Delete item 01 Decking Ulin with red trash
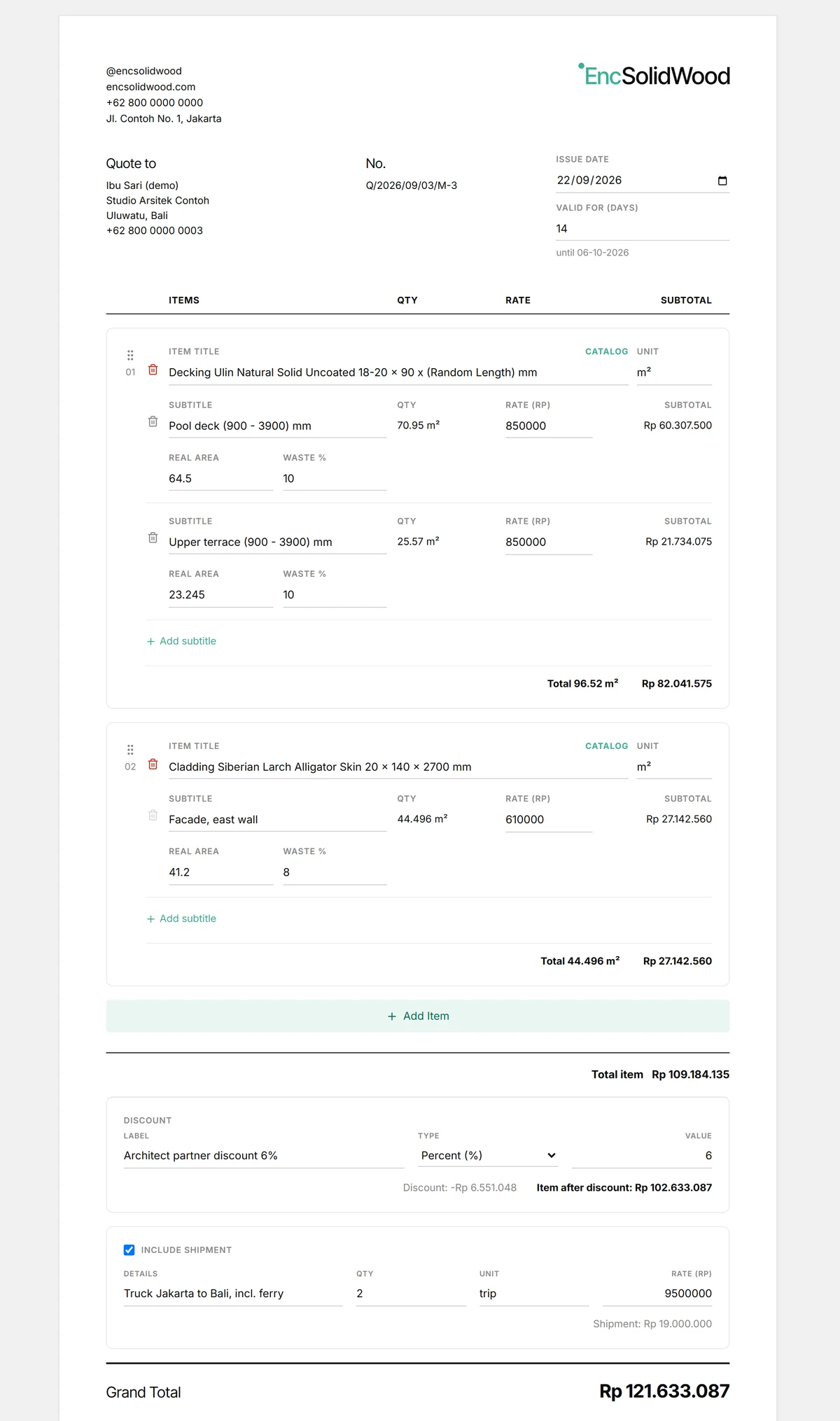This screenshot has width=840, height=1421. [153, 370]
